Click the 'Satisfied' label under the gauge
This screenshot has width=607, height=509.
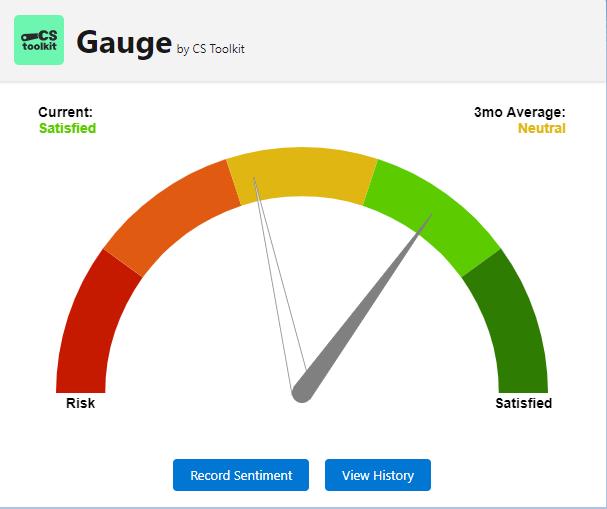(523, 403)
